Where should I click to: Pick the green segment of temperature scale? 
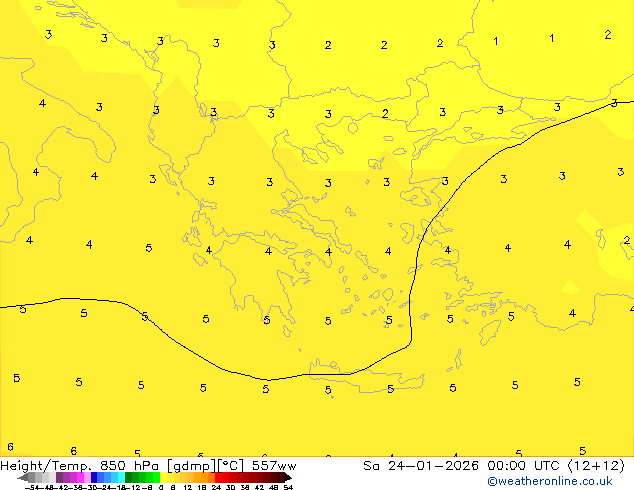pyautogui.click(x=140, y=477)
